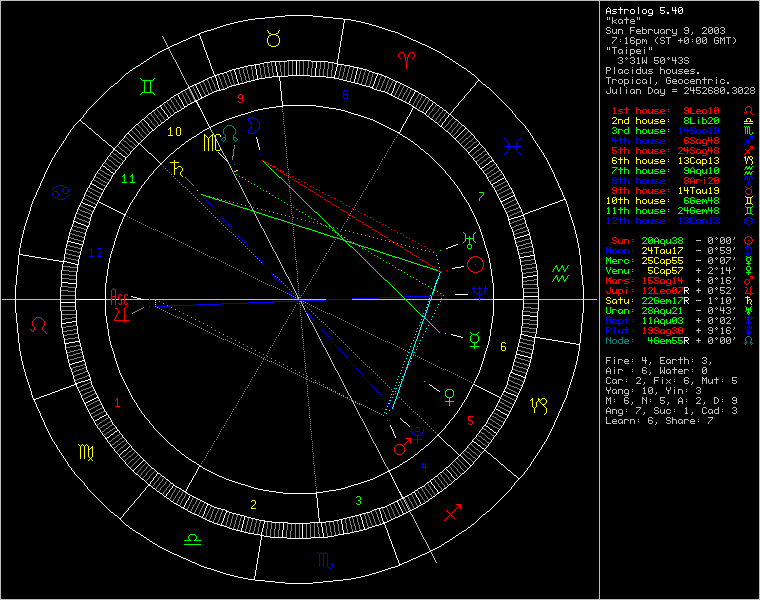Select the red Jupiter symbol near Asc

121,314
